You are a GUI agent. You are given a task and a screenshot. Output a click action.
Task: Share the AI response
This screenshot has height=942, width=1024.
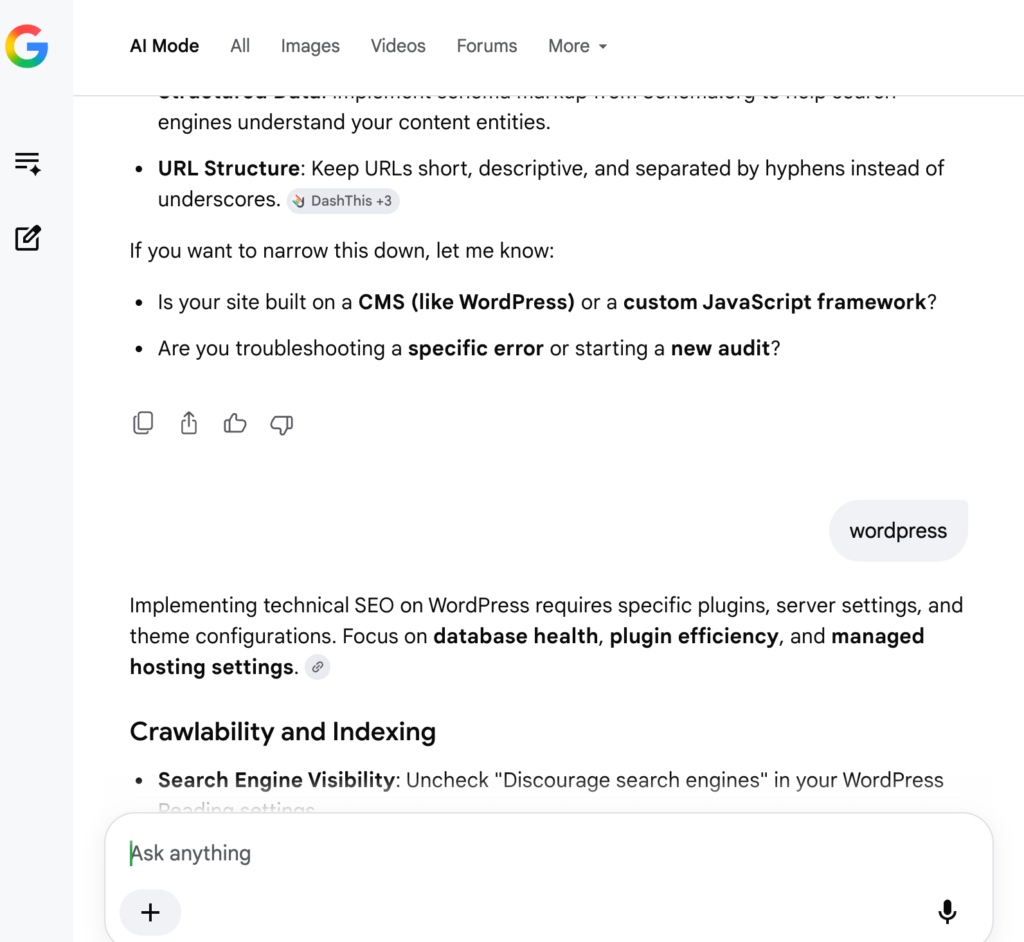tap(189, 423)
